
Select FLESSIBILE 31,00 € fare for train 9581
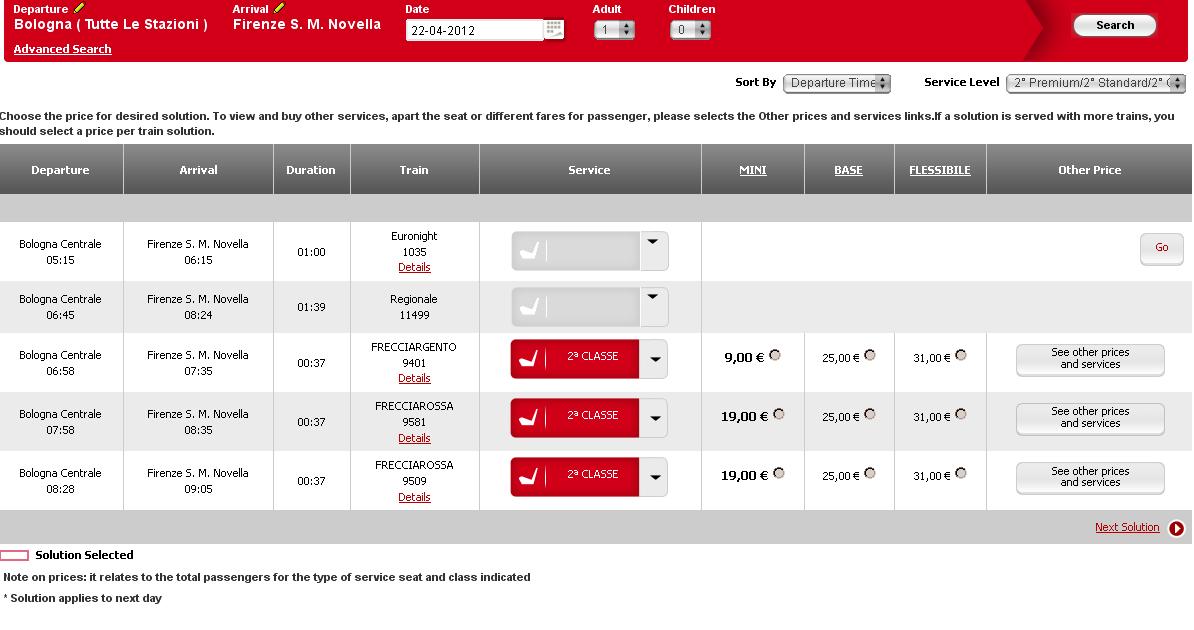pos(961,414)
